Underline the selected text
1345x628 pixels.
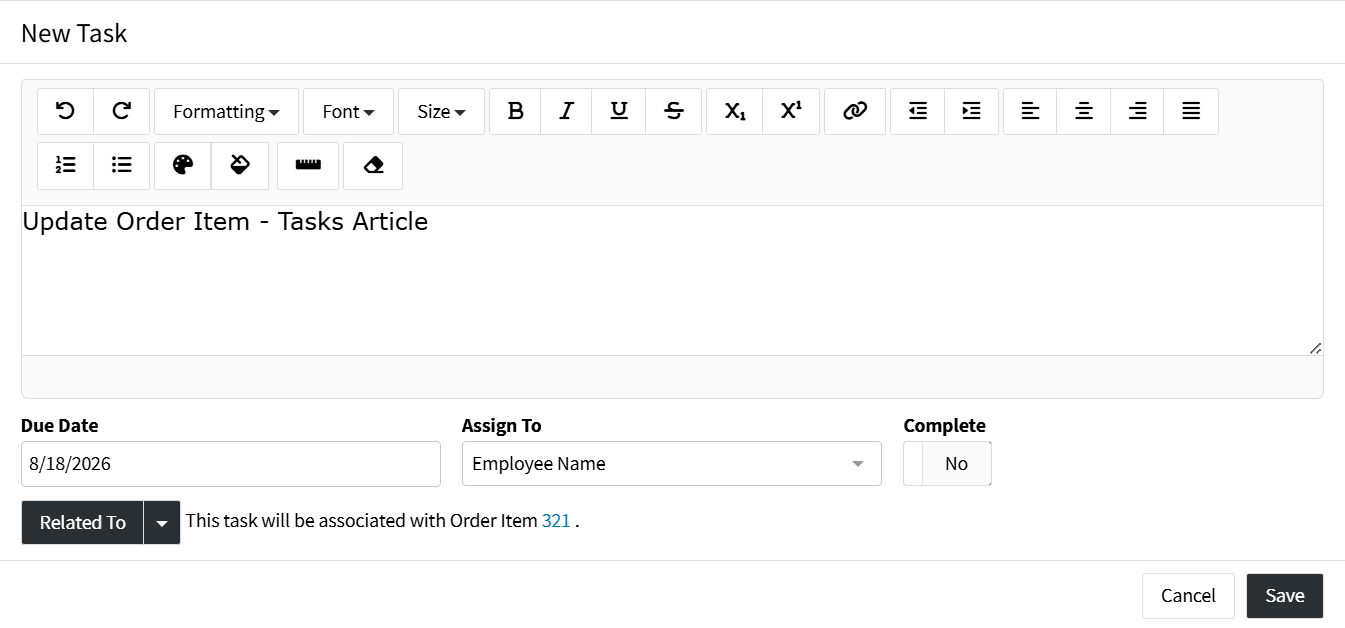(619, 111)
